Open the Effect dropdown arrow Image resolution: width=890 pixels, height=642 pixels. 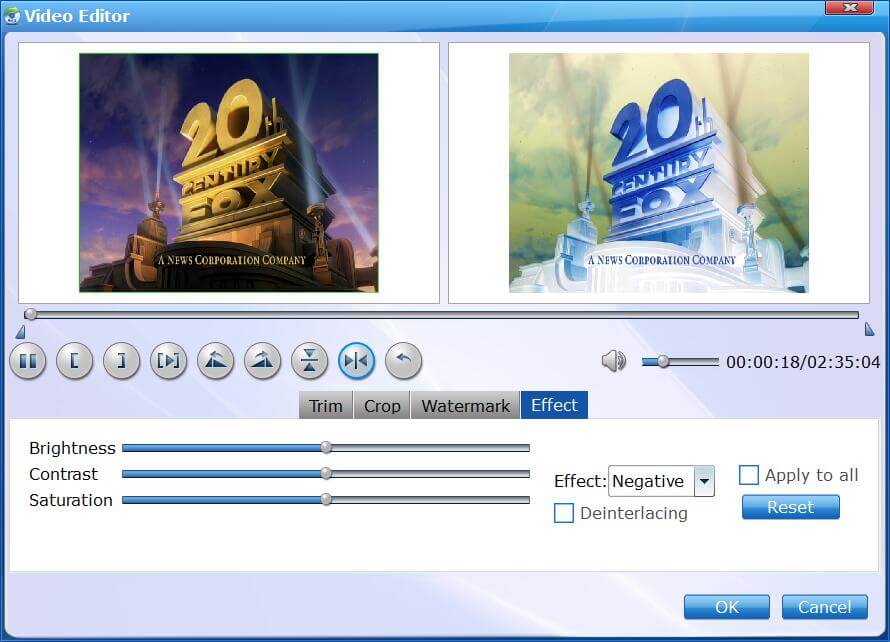click(704, 481)
